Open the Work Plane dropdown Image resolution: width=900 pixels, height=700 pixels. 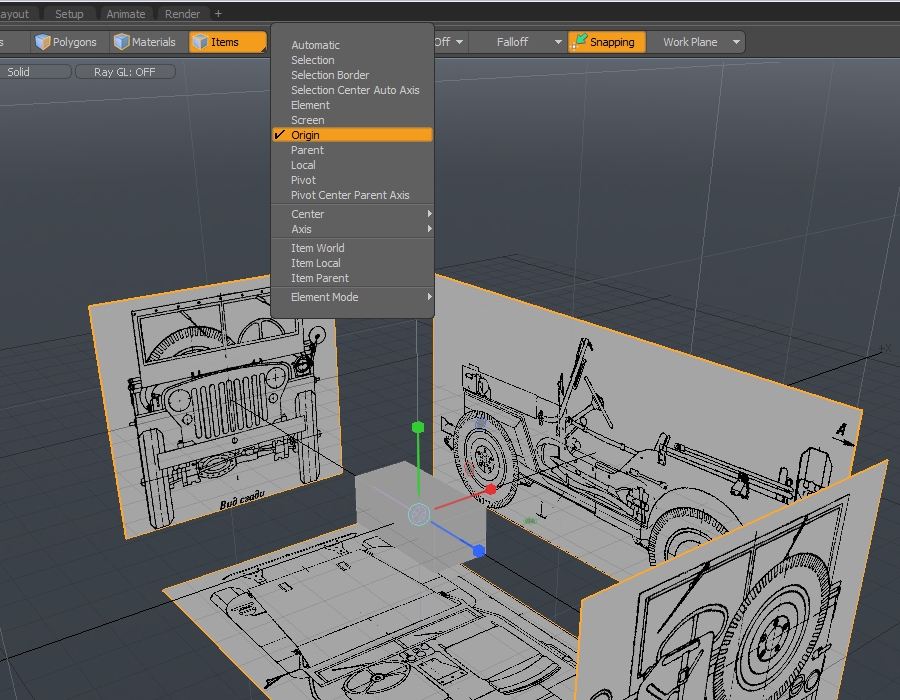tap(696, 42)
